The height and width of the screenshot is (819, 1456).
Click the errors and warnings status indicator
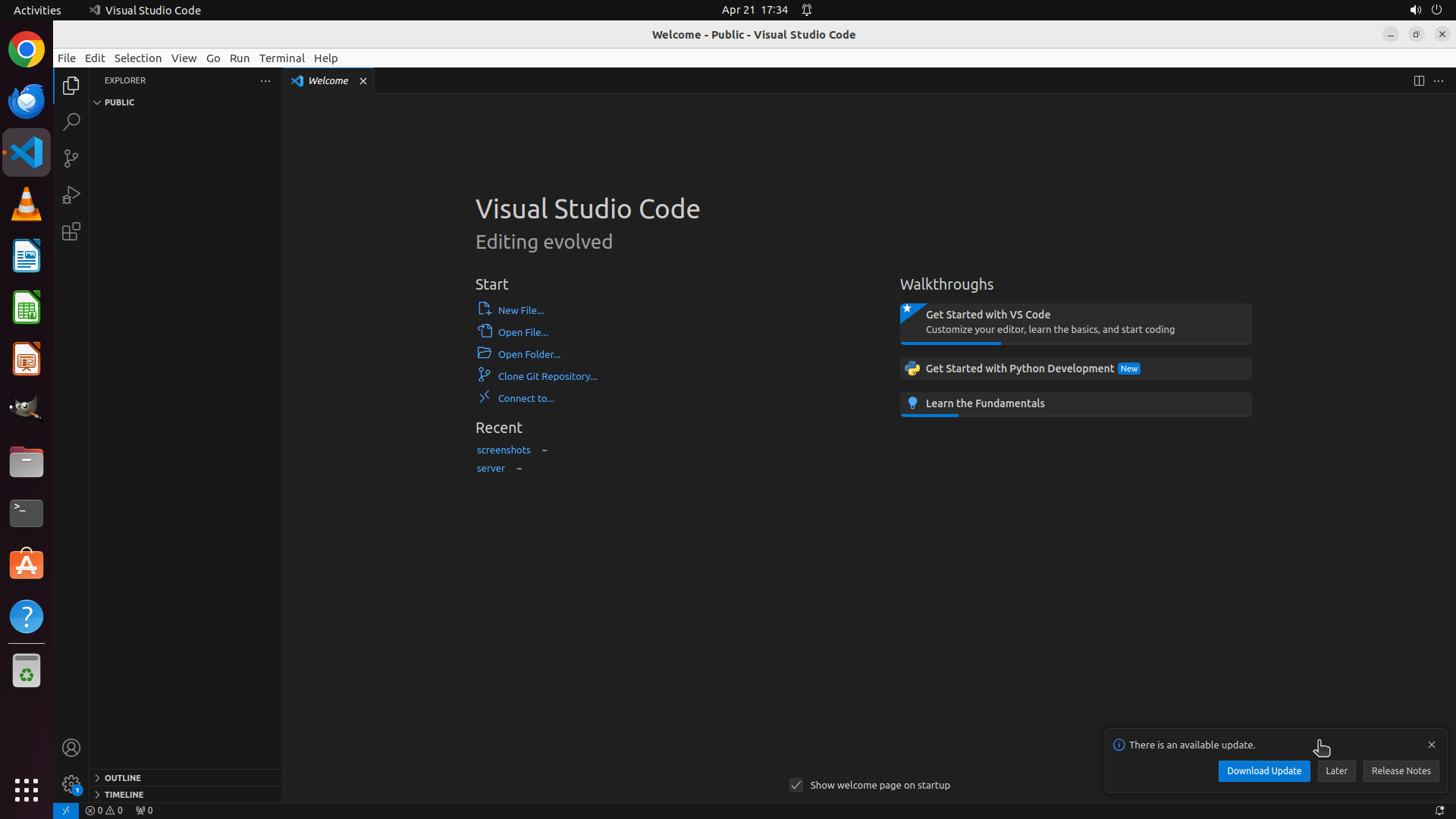pos(104,810)
